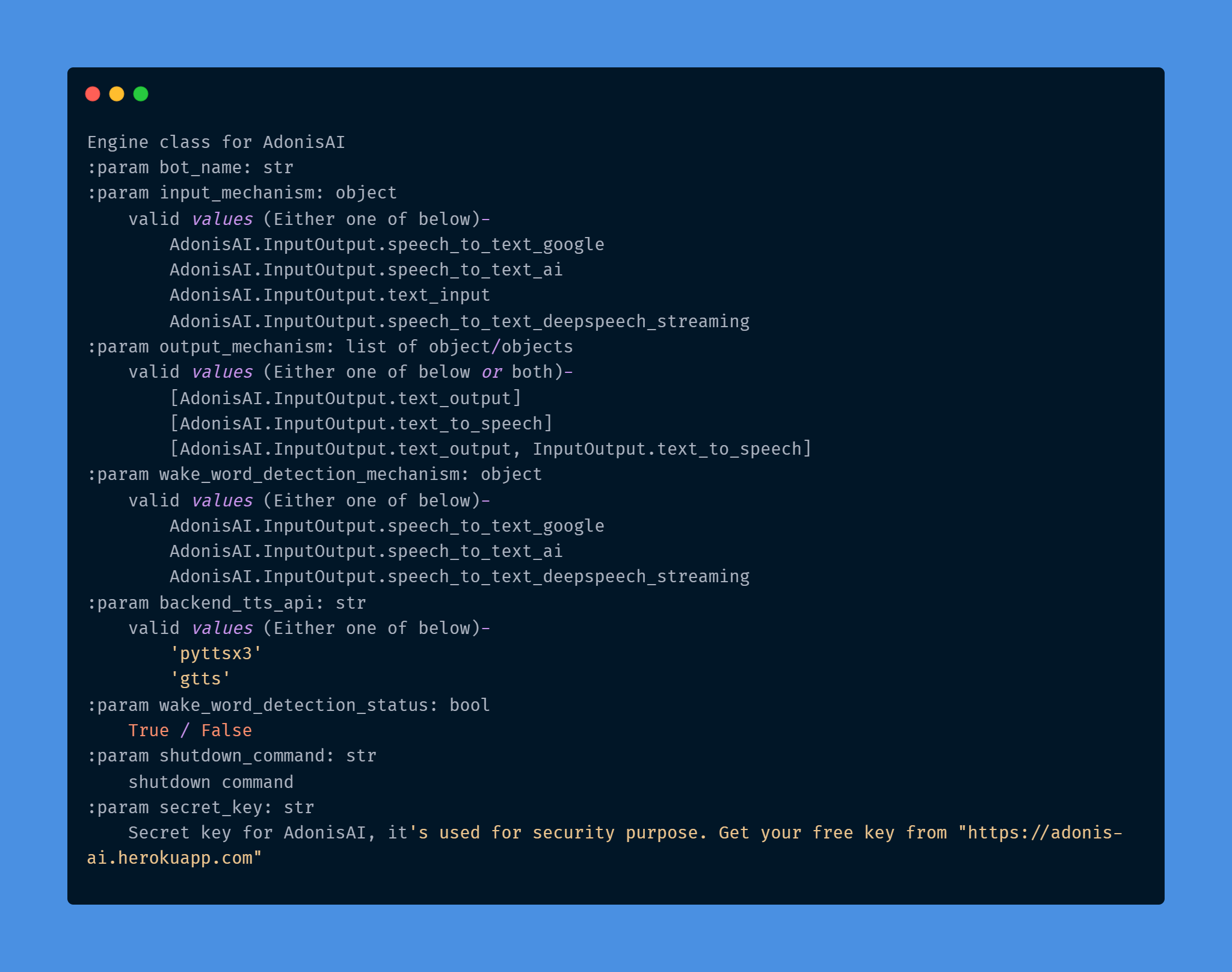Click the first speech_to_text_deepspeech_streaming line

[x=460, y=322]
